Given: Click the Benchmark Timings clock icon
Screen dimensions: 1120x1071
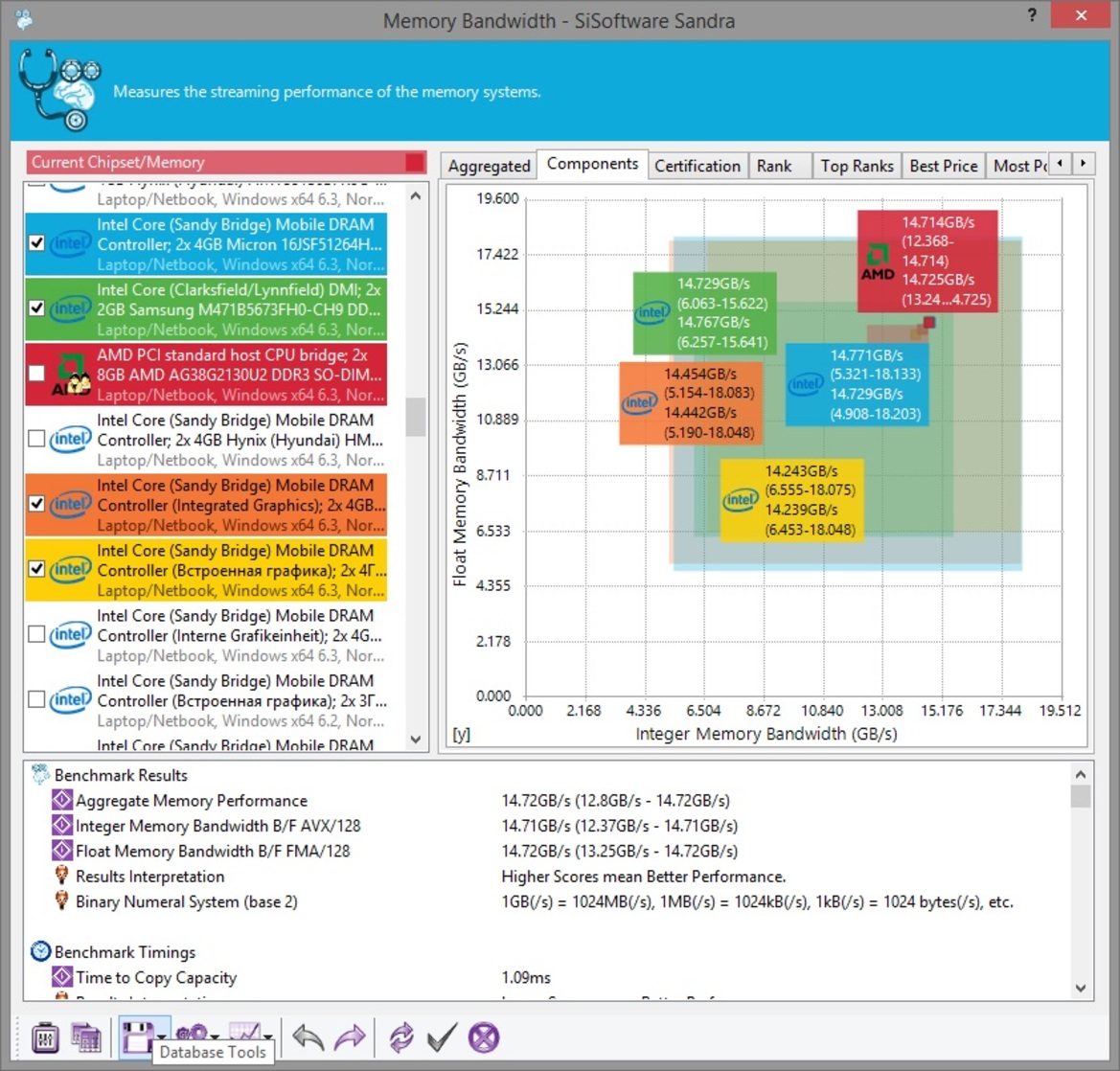Looking at the screenshot, I should (x=40, y=951).
